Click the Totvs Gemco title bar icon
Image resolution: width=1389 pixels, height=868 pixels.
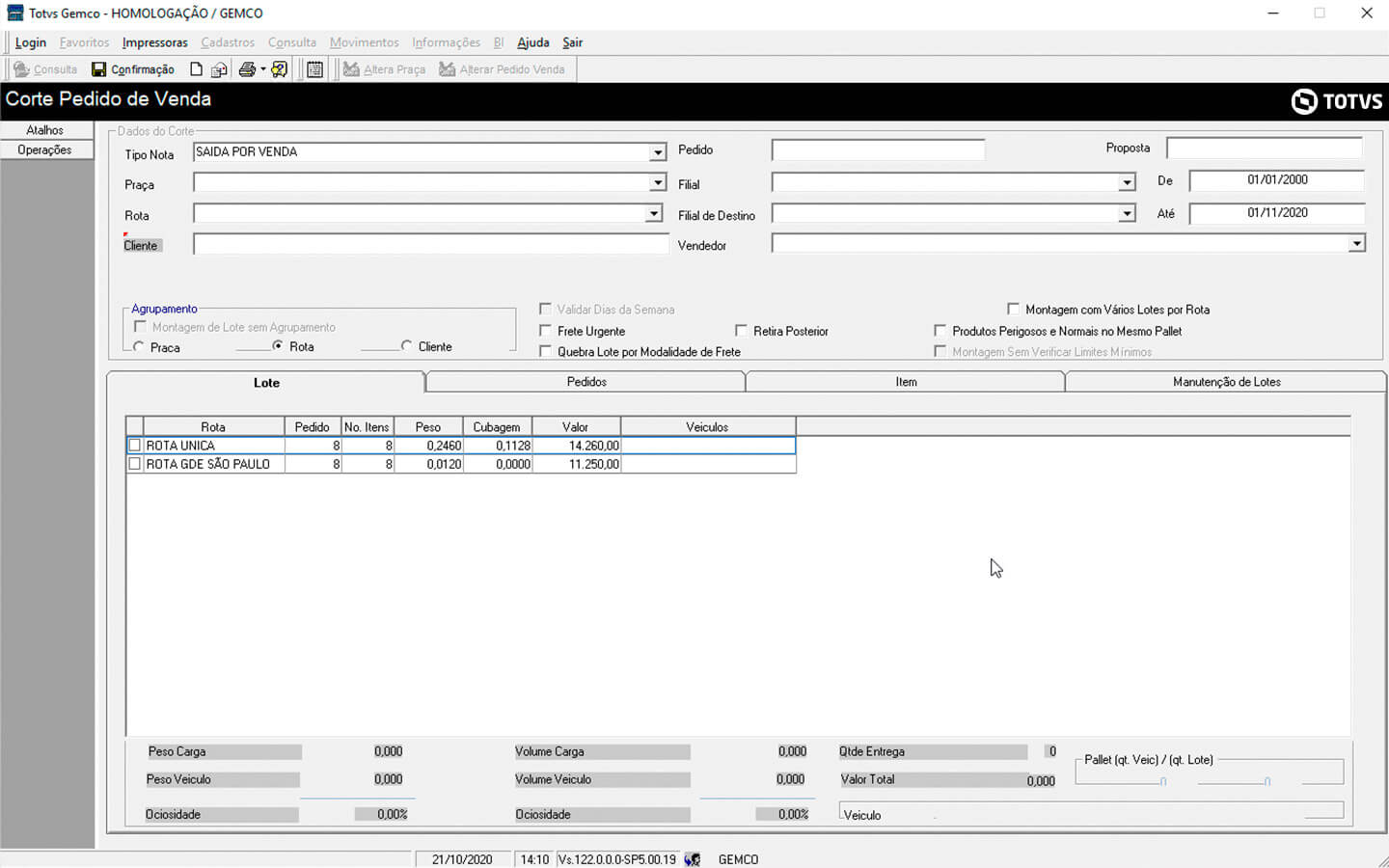[14, 14]
